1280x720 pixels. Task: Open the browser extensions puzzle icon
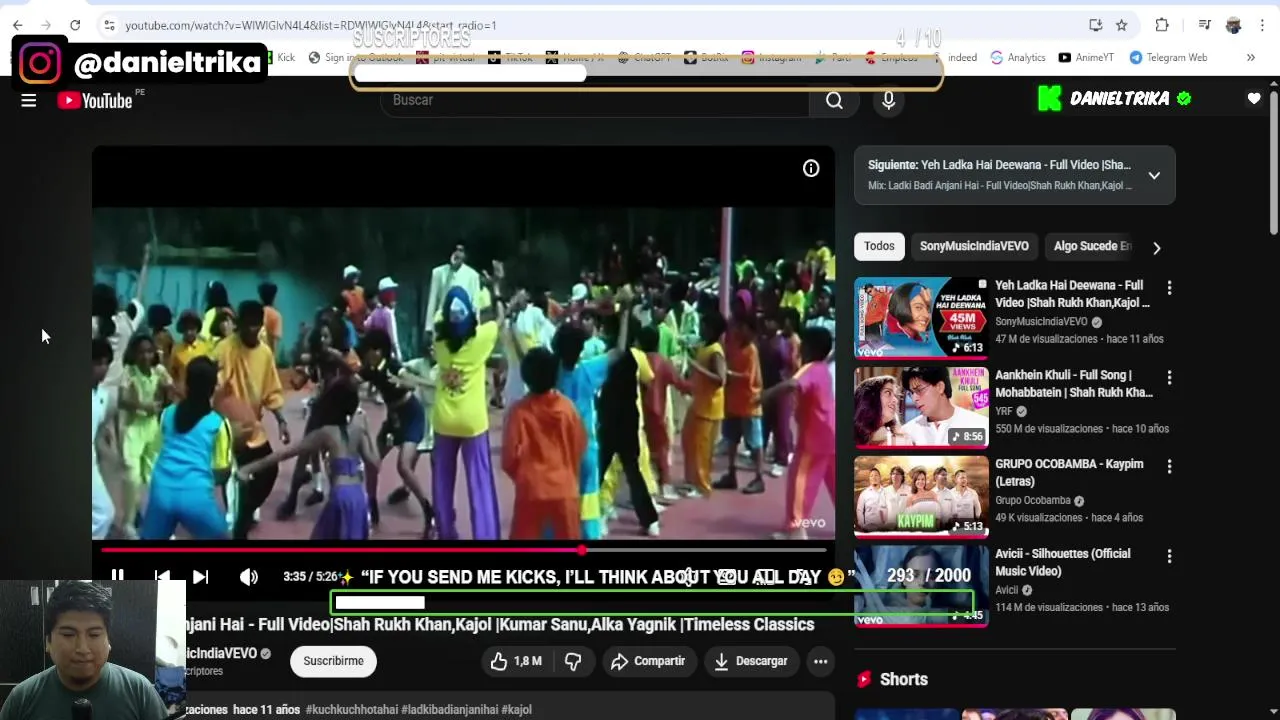[x=1162, y=25]
